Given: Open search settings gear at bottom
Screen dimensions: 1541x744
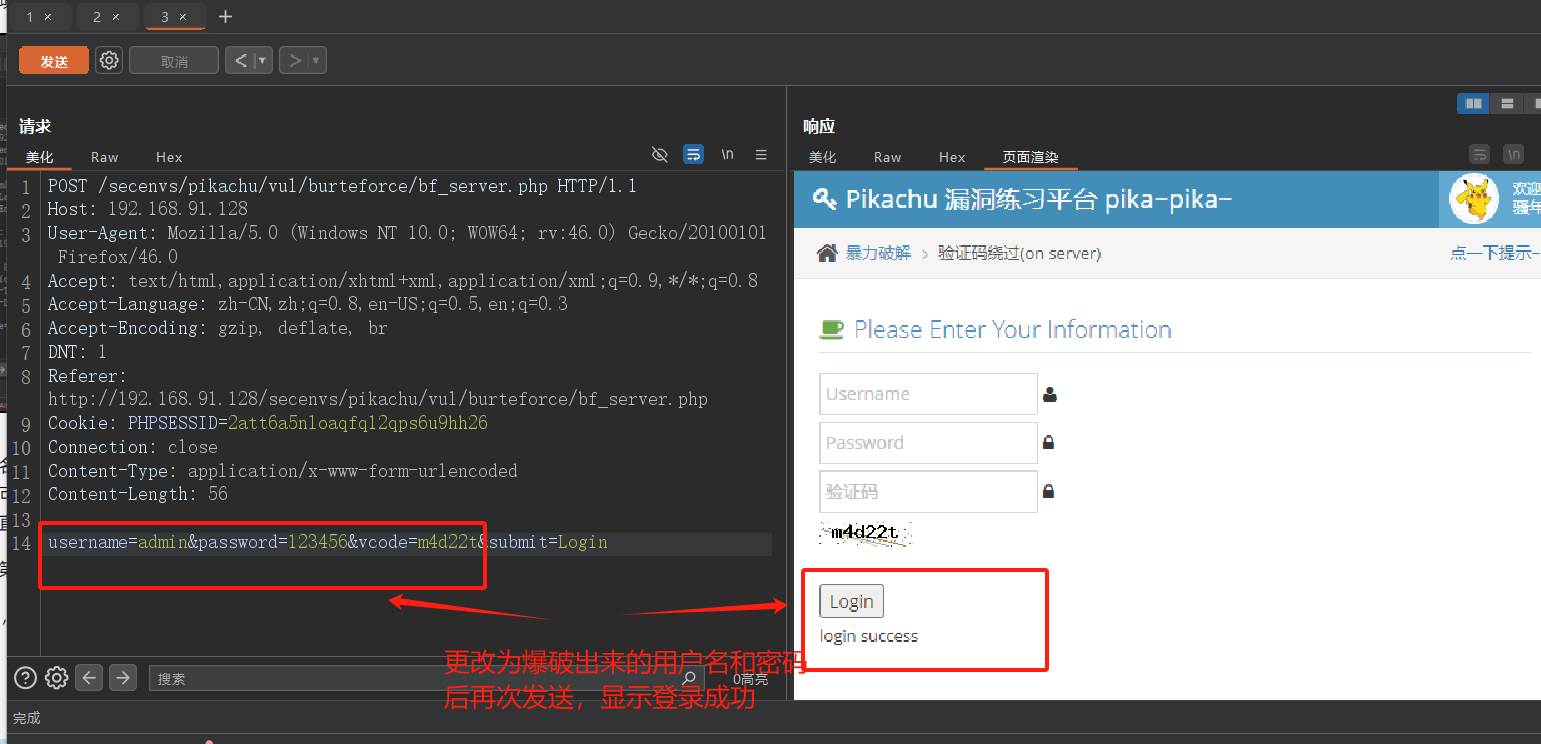Looking at the screenshot, I should coord(57,678).
